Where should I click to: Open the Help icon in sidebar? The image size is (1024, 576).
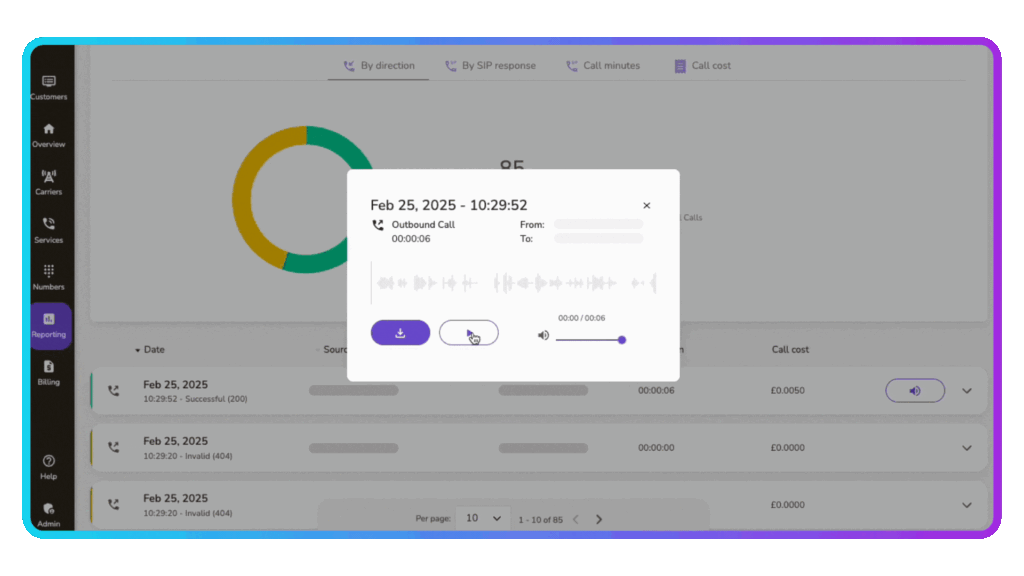tap(48, 466)
